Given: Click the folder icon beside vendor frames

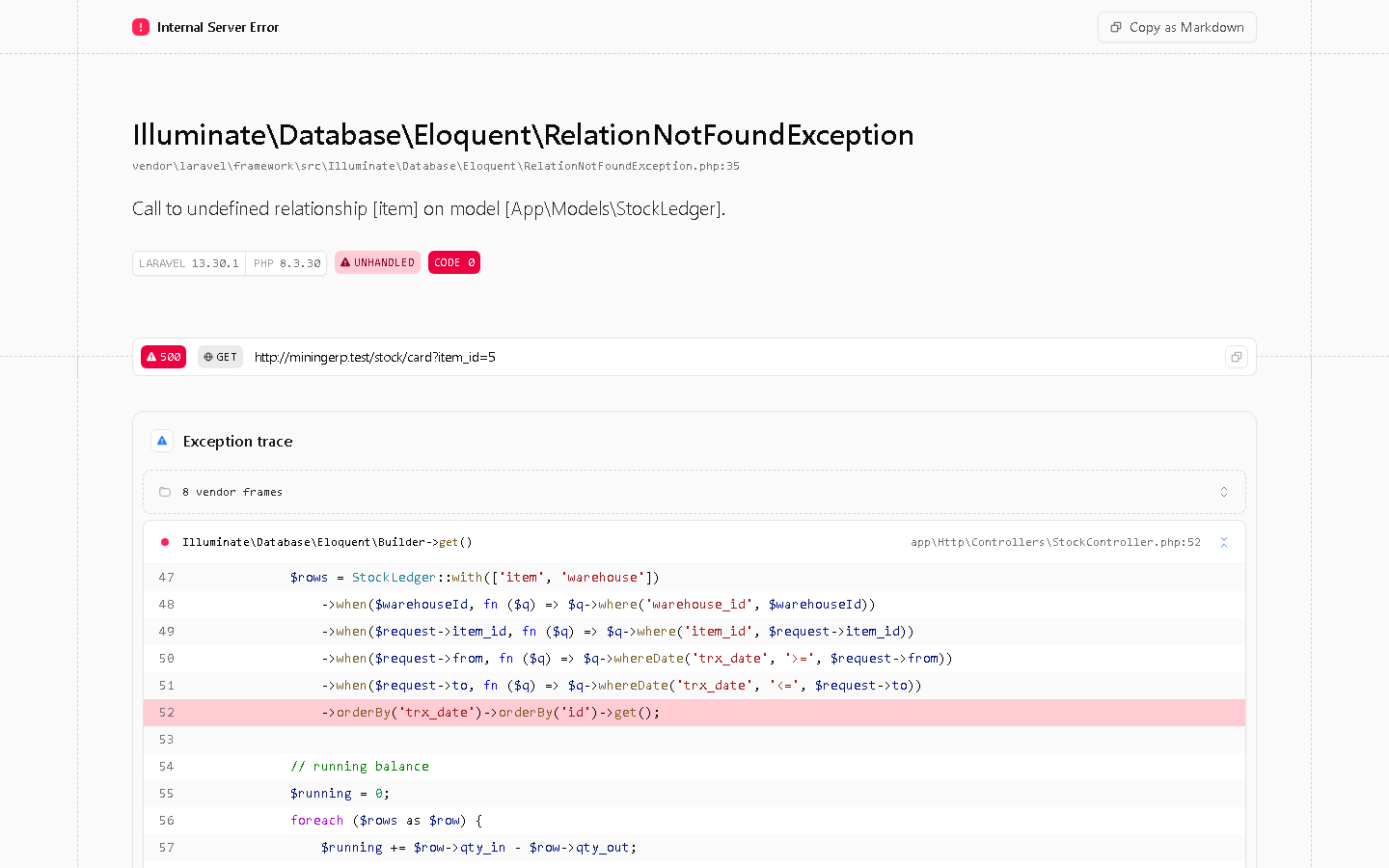Looking at the screenshot, I should pyautogui.click(x=165, y=492).
